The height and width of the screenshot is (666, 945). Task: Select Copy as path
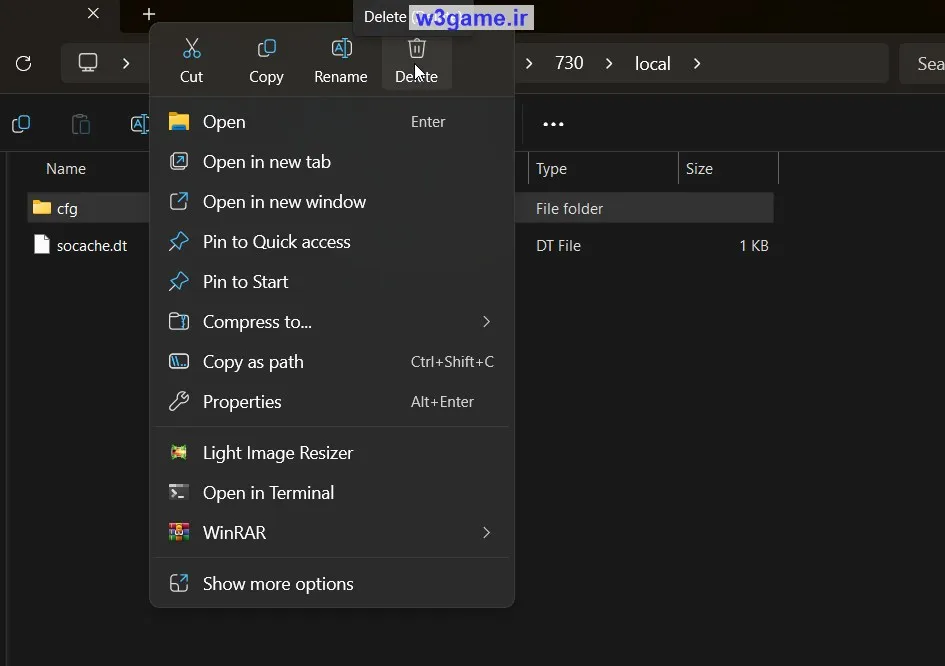coord(331,362)
